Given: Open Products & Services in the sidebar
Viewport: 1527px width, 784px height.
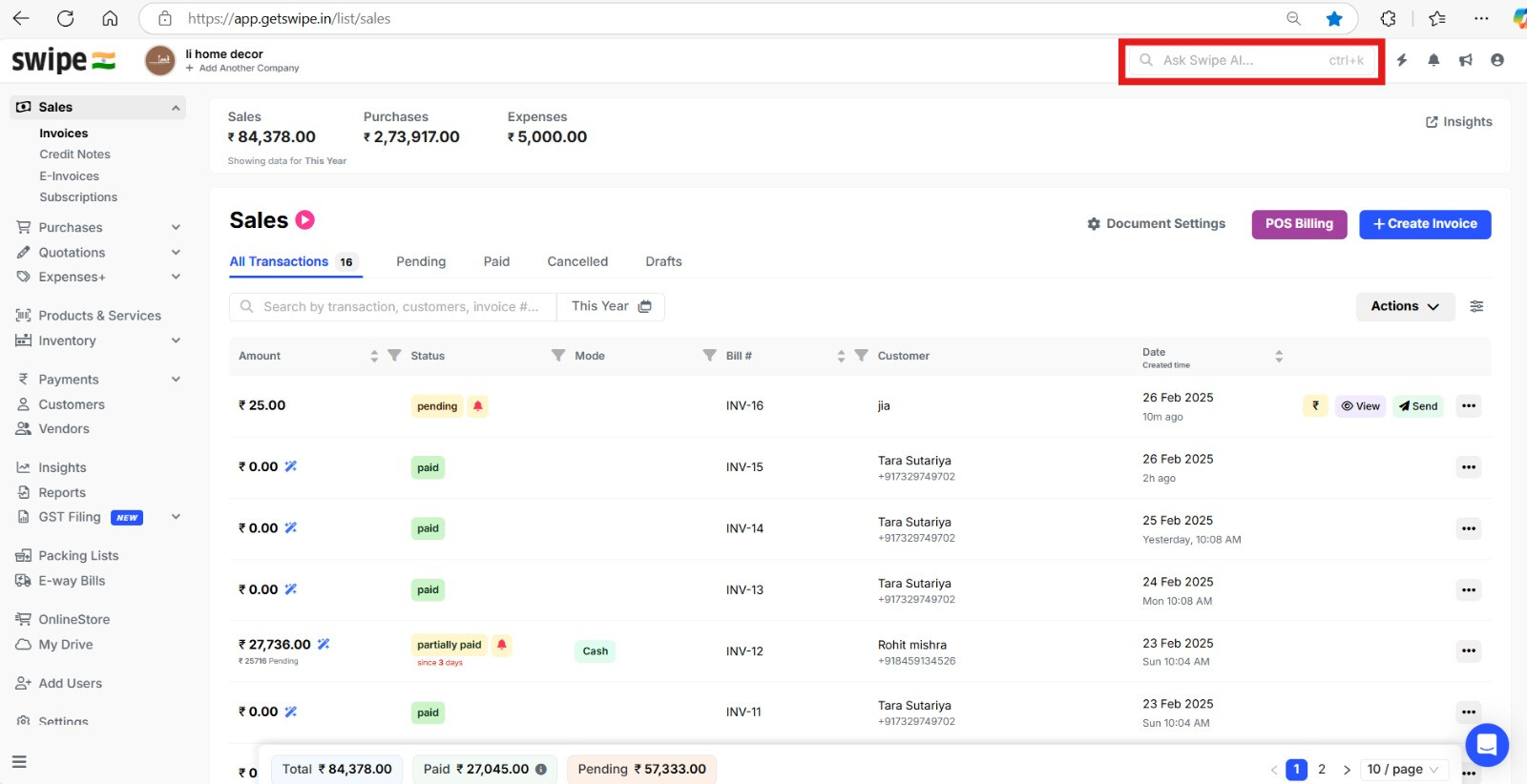Looking at the screenshot, I should point(89,316).
